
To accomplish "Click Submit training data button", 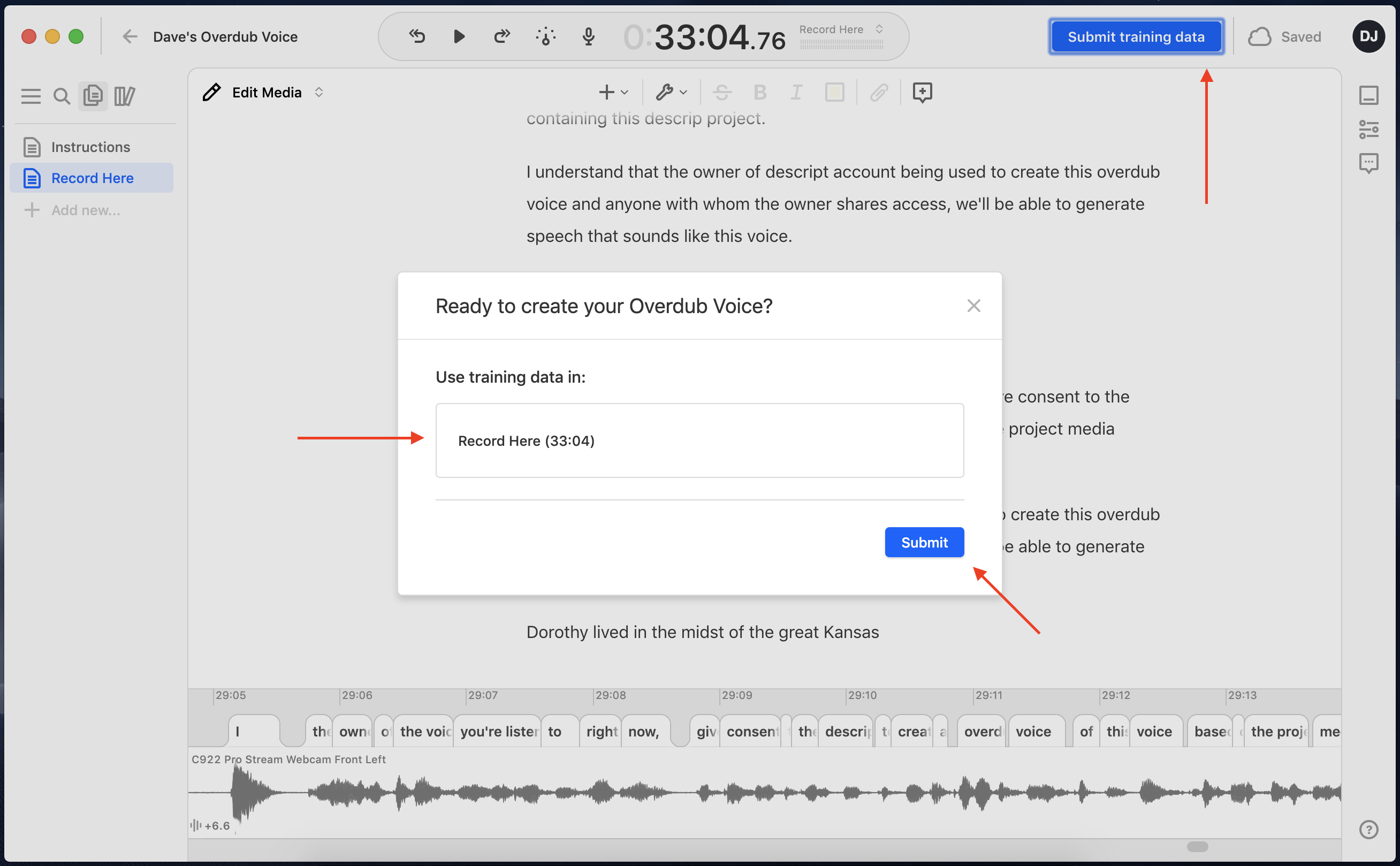I will coord(1136,36).
